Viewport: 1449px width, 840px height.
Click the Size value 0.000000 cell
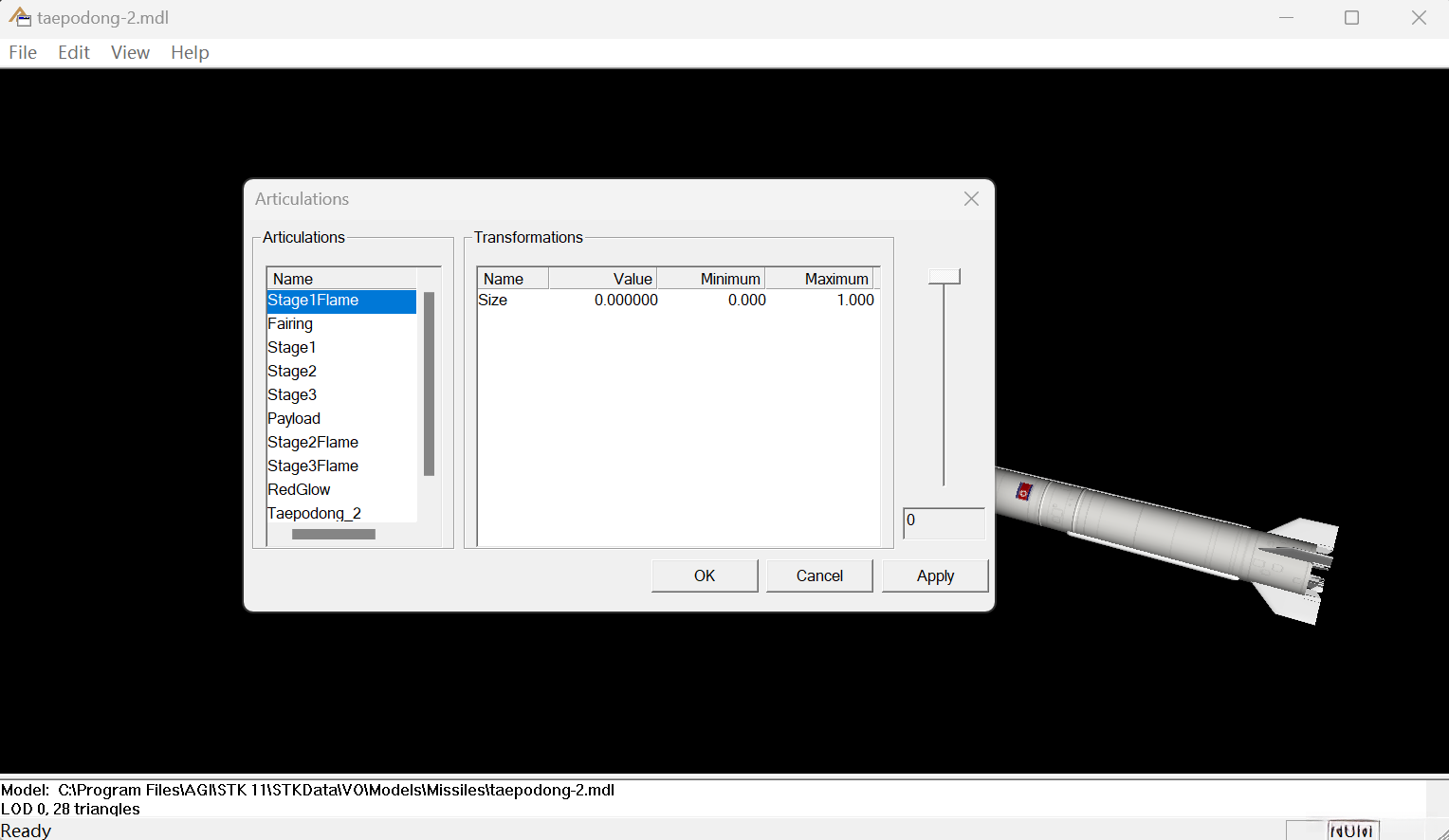pyautogui.click(x=626, y=301)
